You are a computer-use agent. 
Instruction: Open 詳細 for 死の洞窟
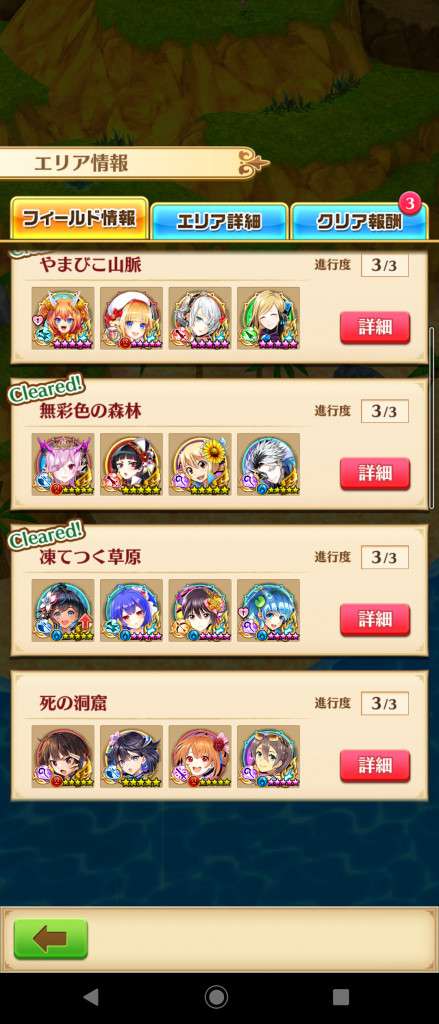375,766
